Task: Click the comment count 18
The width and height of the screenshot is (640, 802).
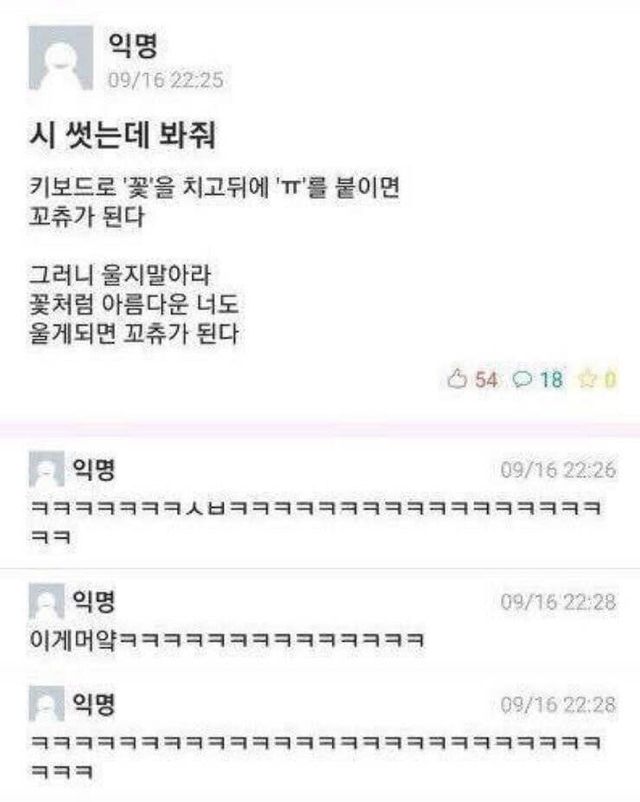Action: tap(551, 380)
